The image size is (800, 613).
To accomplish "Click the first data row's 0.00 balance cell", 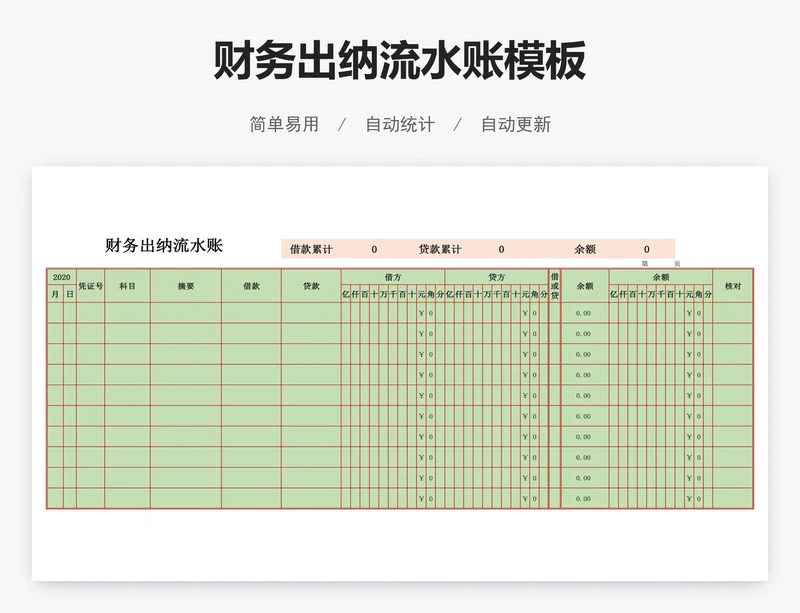I will pyautogui.click(x=585, y=313).
